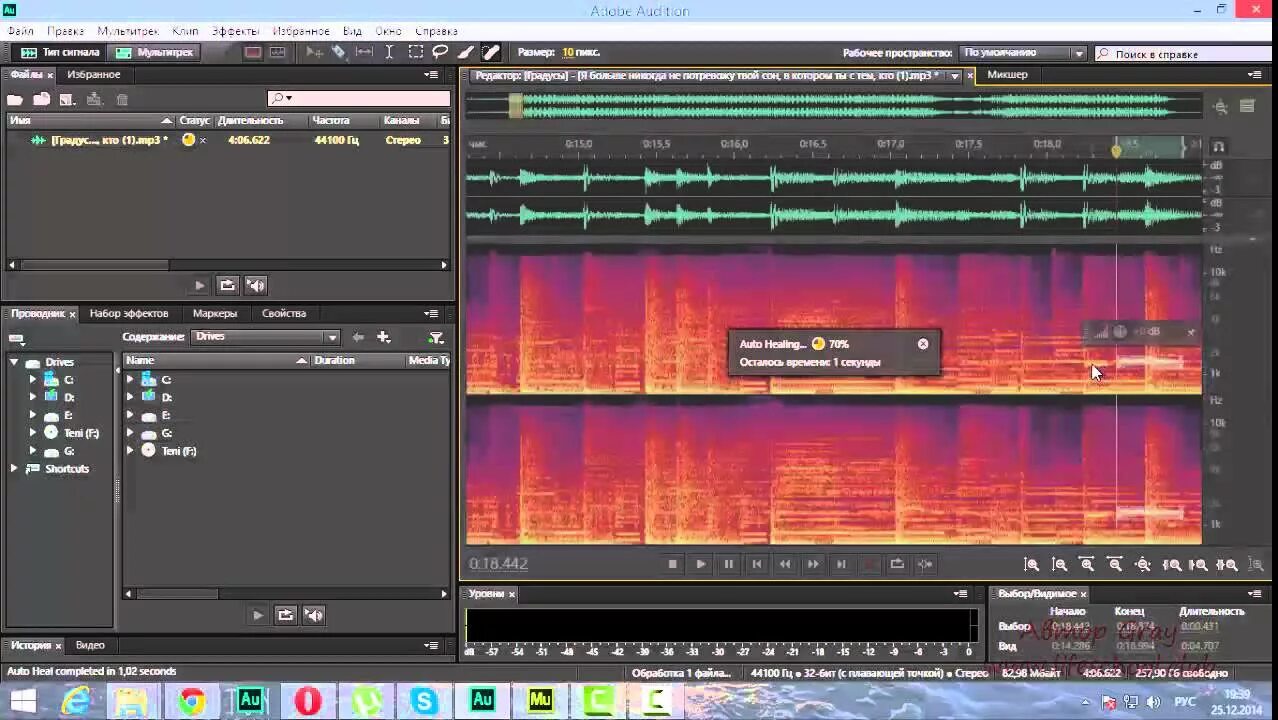The height and width of the screenshot is (720, 1278).
Task: Click the brush Размер value 10
Action: [568, 52]
